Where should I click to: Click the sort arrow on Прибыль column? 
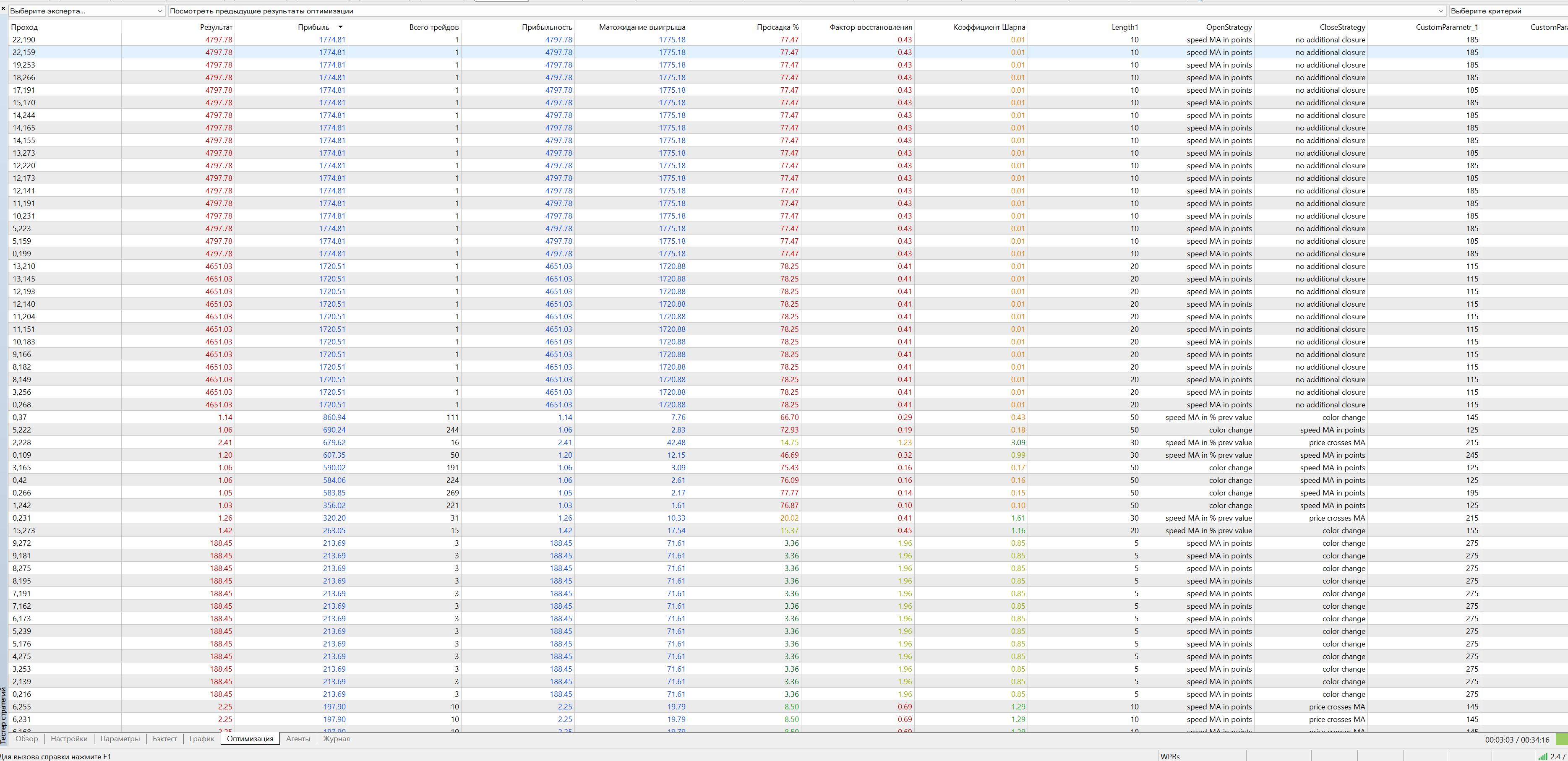point(340,27)
